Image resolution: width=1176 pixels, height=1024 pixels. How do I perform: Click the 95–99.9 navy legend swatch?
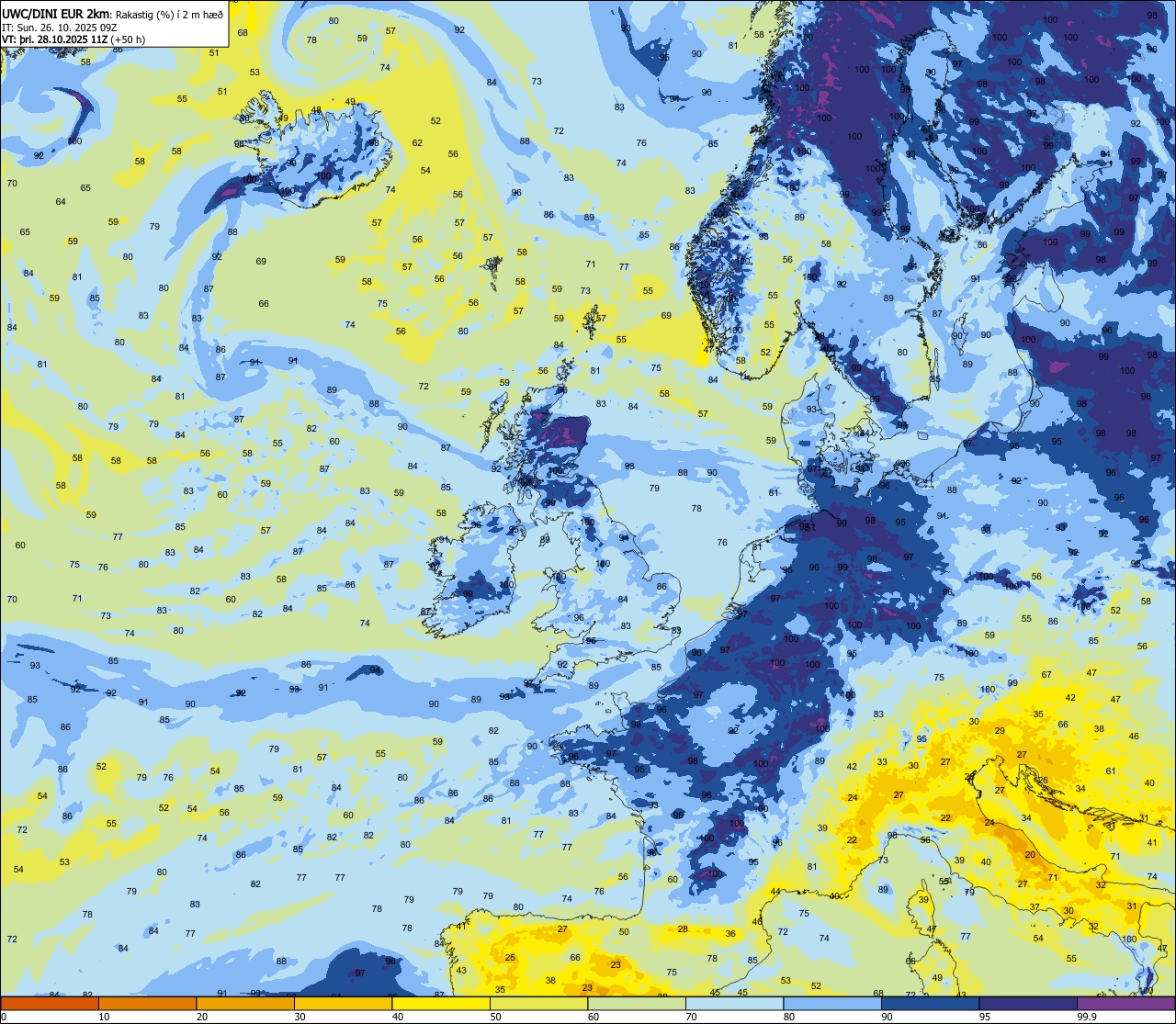point(1028,1003)
